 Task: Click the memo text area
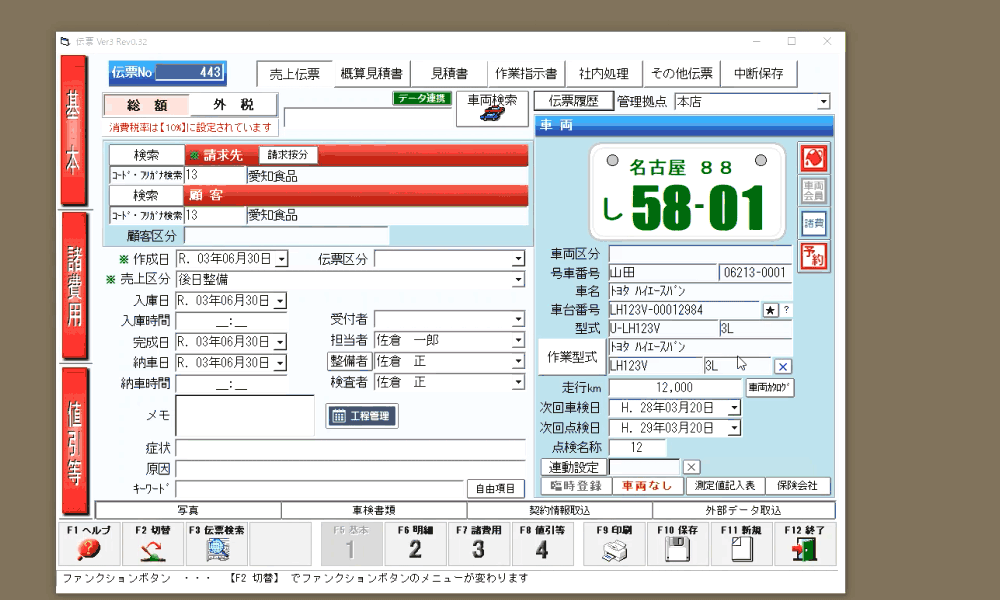[x=245, y=416]
